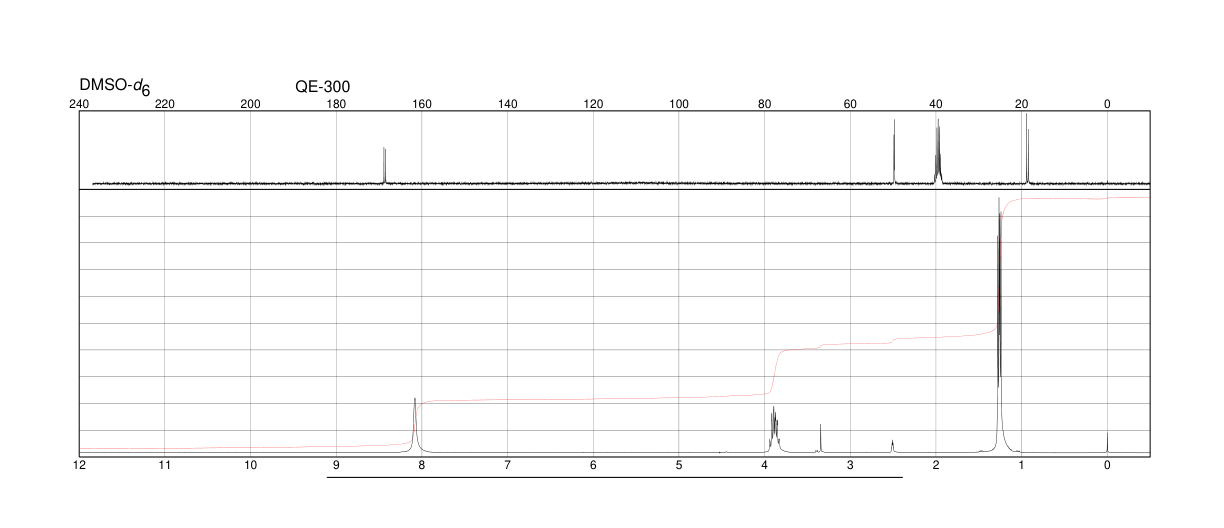The image size is (1224, 528).
Task: Select the 180 ppm carbon axis label
Action: tap(336, 104)
